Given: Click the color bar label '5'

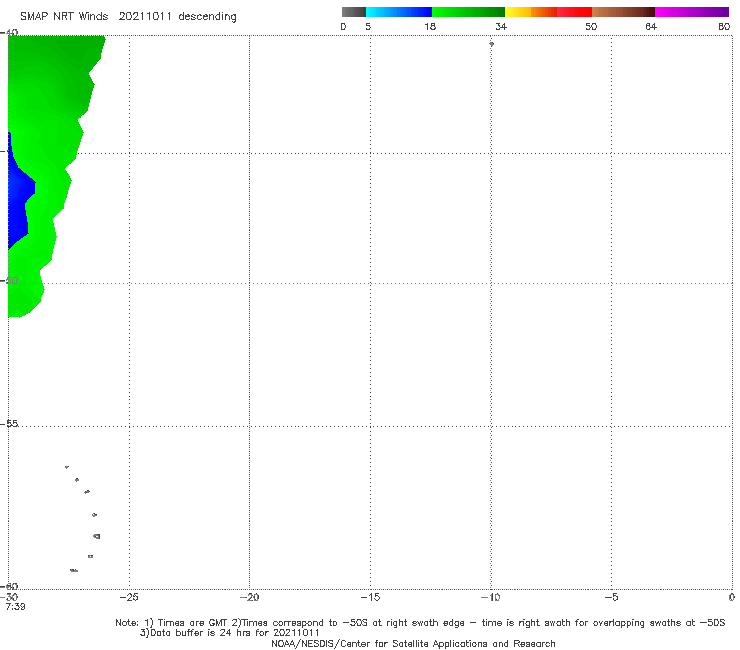Looking at the screenshot, I should pos(368,27).
